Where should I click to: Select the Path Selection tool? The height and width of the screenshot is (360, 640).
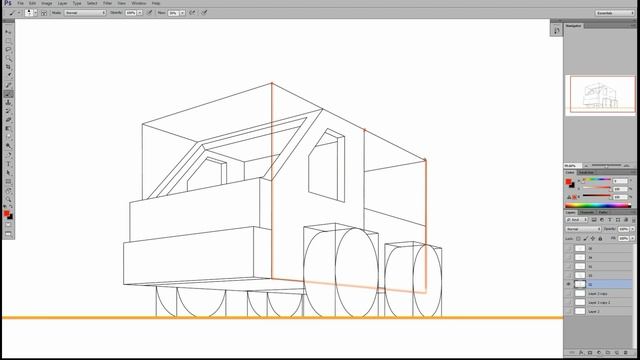coord(8,173)
